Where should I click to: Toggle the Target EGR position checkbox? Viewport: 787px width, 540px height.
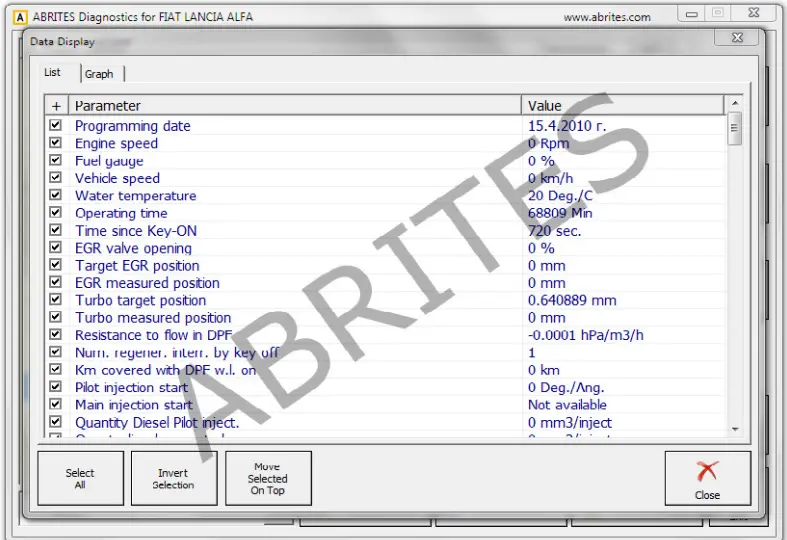(x=55, y=264)
